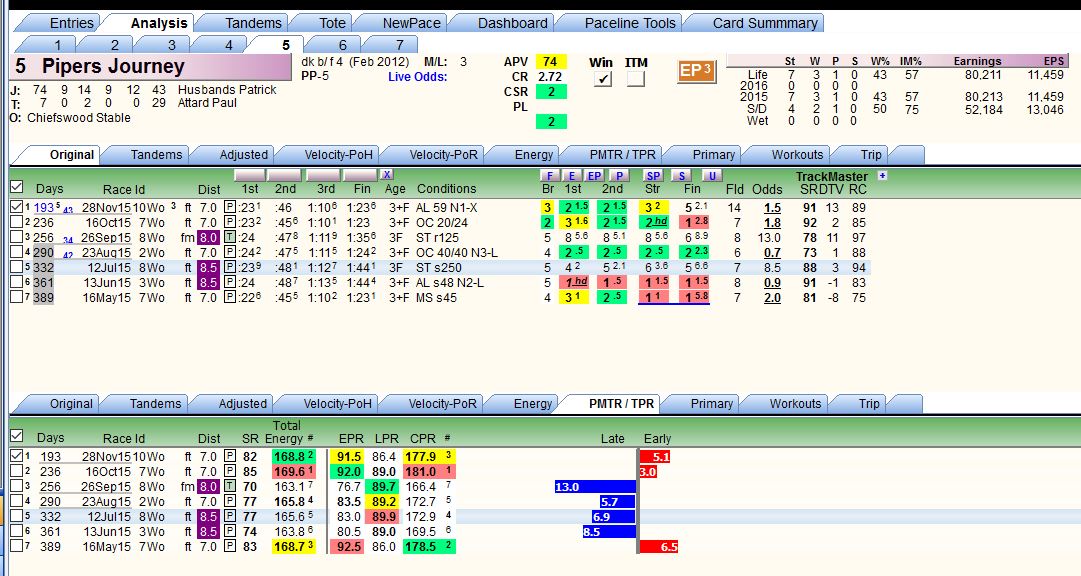Click the SP button above the Str column

653,175
